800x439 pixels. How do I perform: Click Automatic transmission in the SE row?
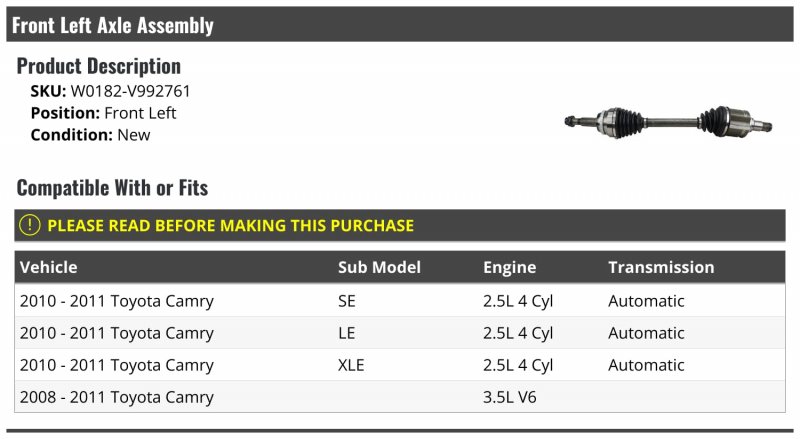coord(646,301)
